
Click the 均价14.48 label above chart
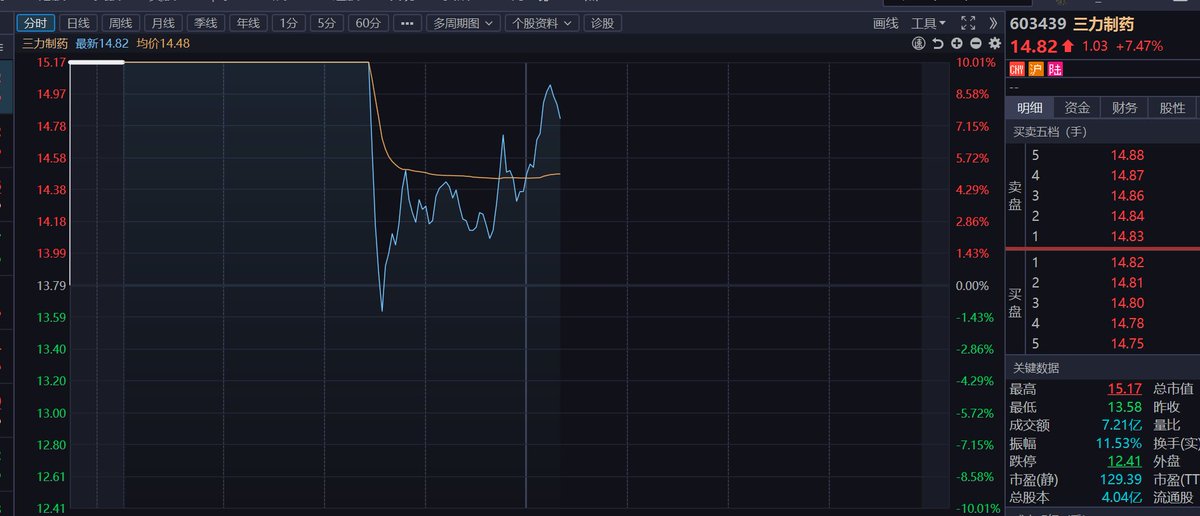pyautogui.click(x=164, y=43)
